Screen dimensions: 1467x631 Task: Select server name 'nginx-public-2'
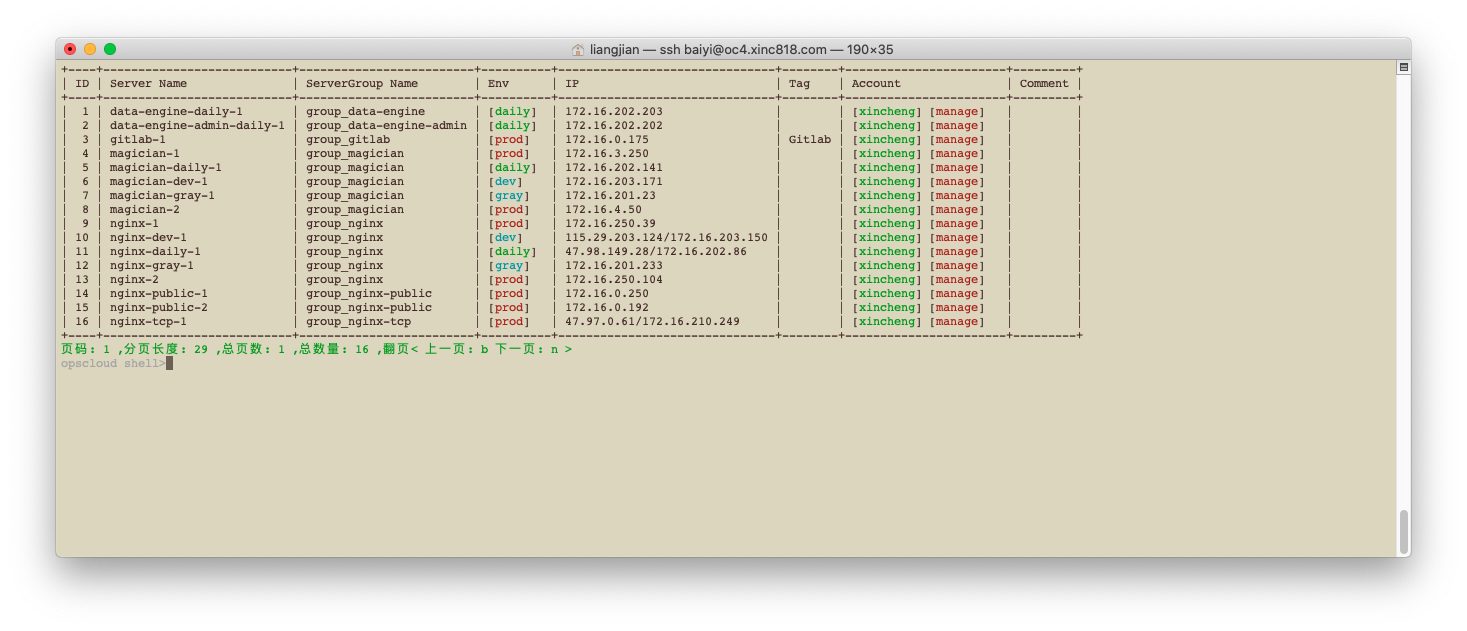pyautogui.click(x=159, y=308)
